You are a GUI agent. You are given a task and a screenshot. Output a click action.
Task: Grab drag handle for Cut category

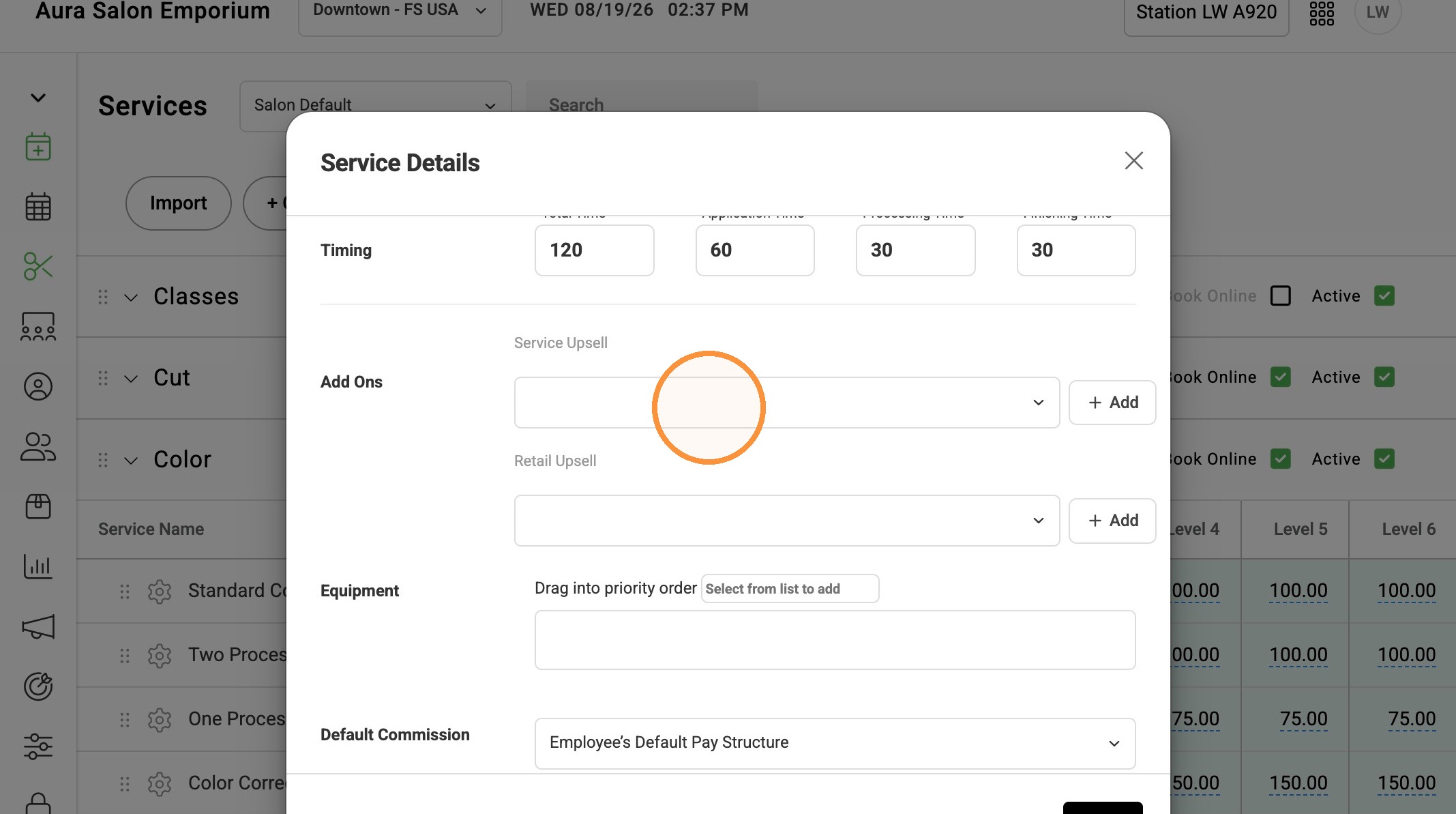[103, 378]
